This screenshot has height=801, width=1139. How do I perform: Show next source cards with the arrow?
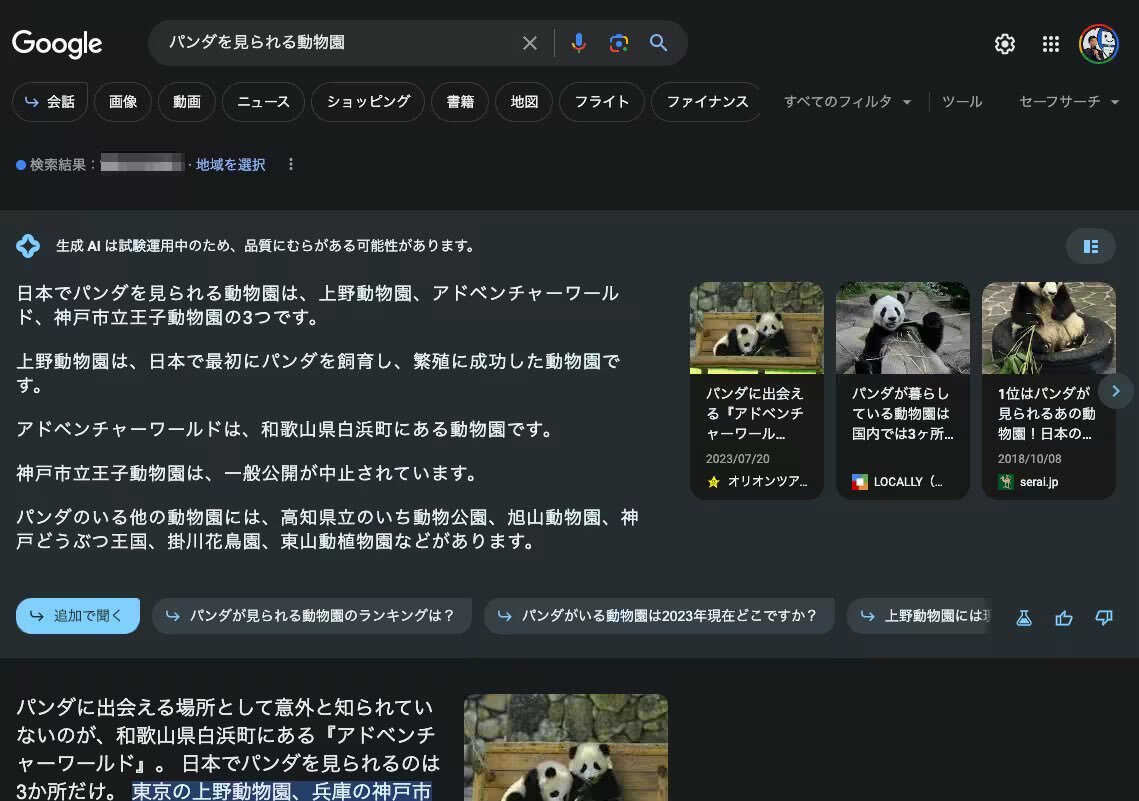(1116, 391)
